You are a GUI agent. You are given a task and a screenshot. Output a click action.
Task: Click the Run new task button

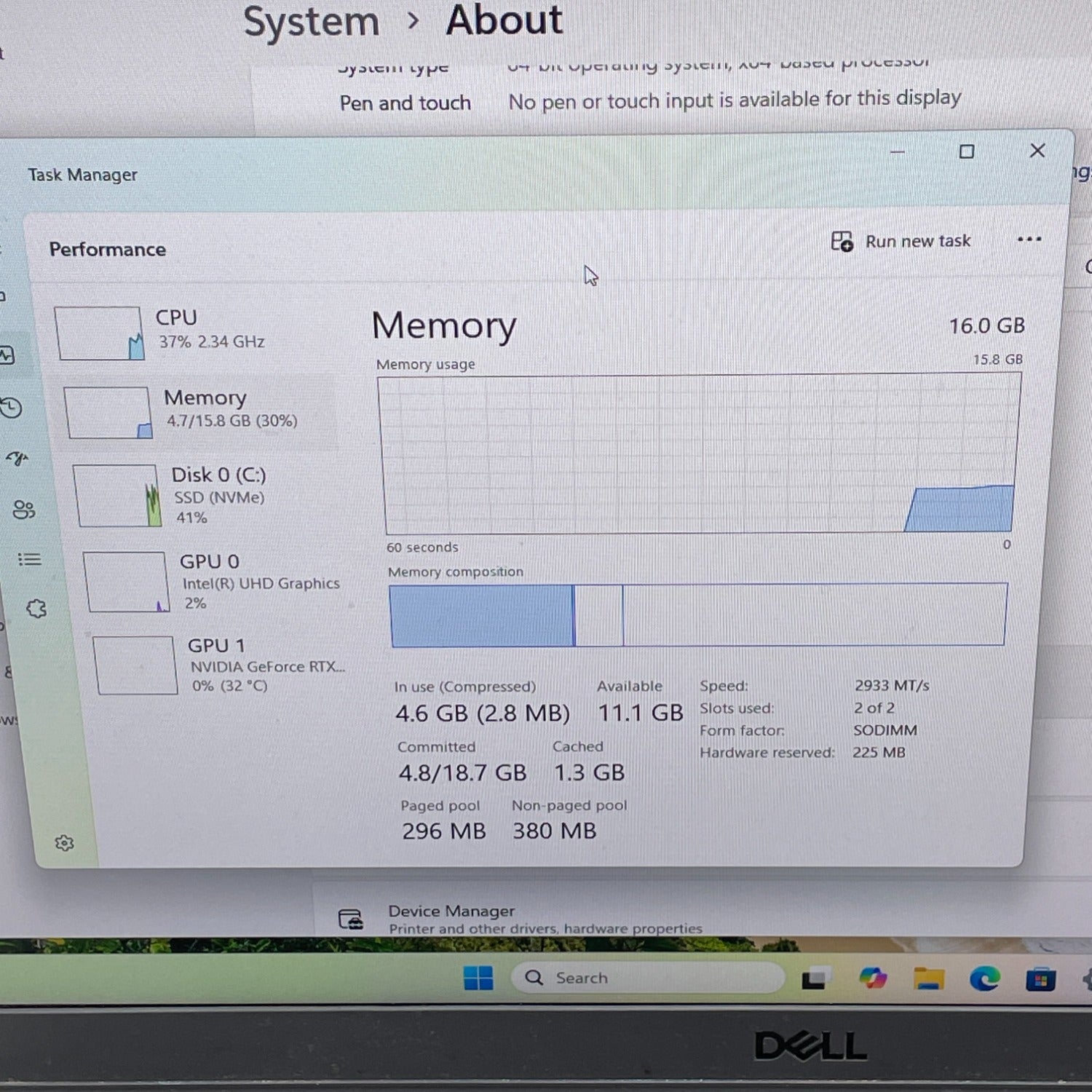[901, 241]
